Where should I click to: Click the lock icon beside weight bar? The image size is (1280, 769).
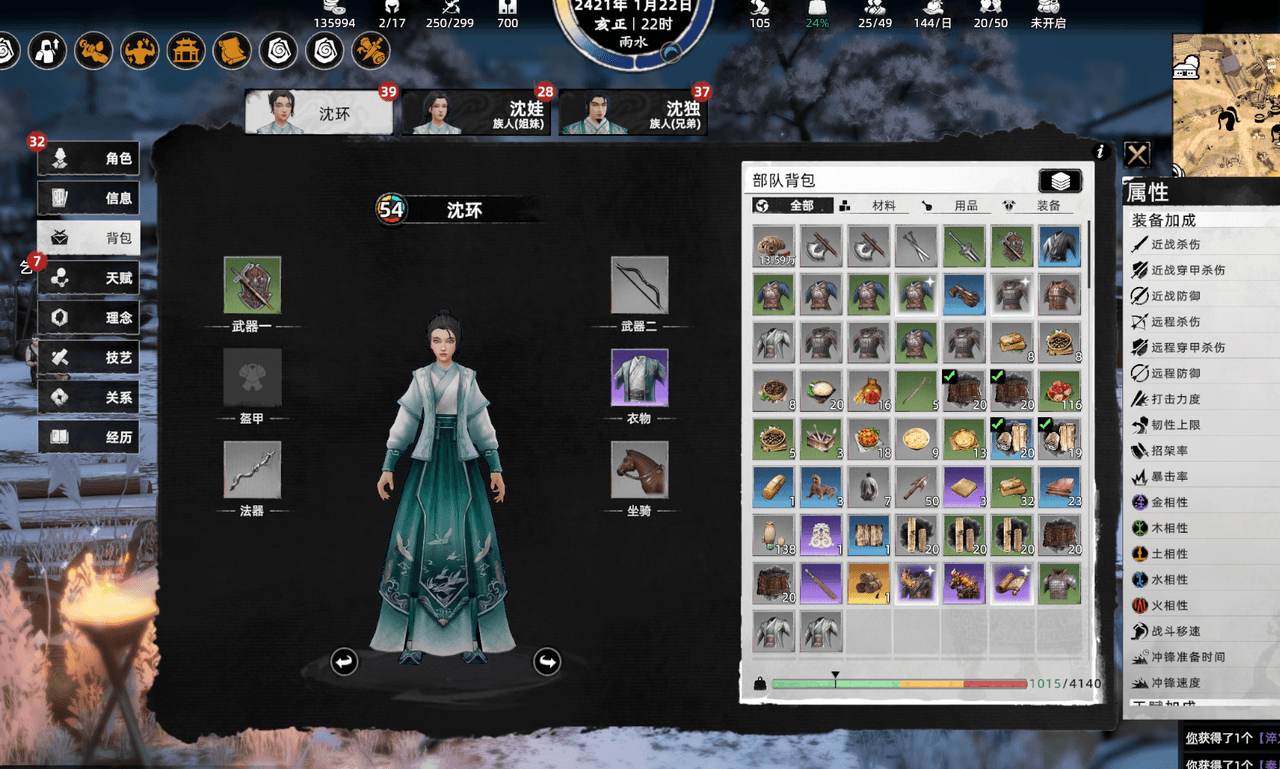[x=760, y=684]
